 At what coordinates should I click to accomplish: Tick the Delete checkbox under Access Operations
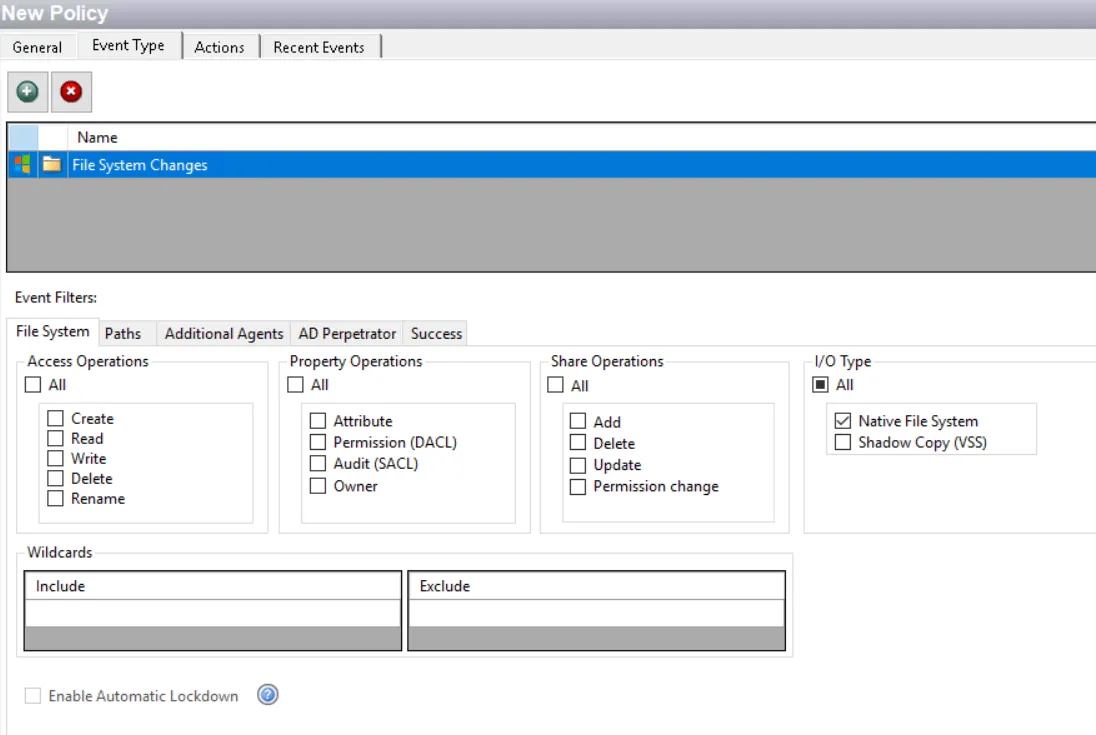(x=55, y=479)
